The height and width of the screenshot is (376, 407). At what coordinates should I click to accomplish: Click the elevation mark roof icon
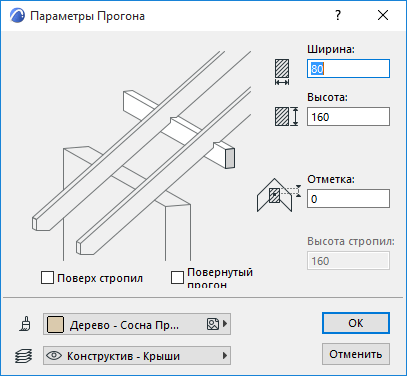(x=279, y=195)
